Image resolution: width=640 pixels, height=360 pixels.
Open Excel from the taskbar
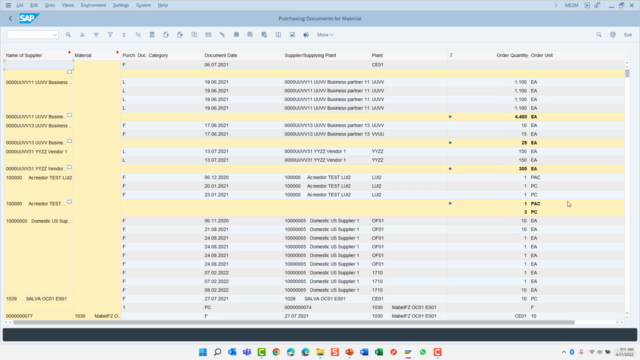379,352
